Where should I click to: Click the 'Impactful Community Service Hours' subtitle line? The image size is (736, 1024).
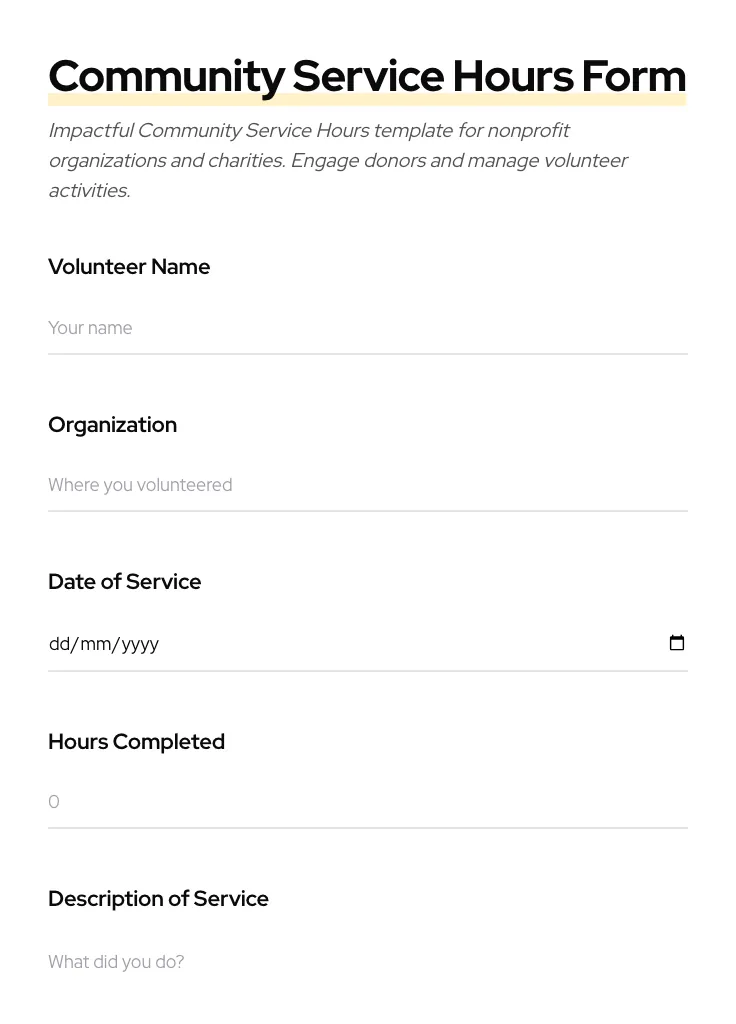click(x=308, y=131)
